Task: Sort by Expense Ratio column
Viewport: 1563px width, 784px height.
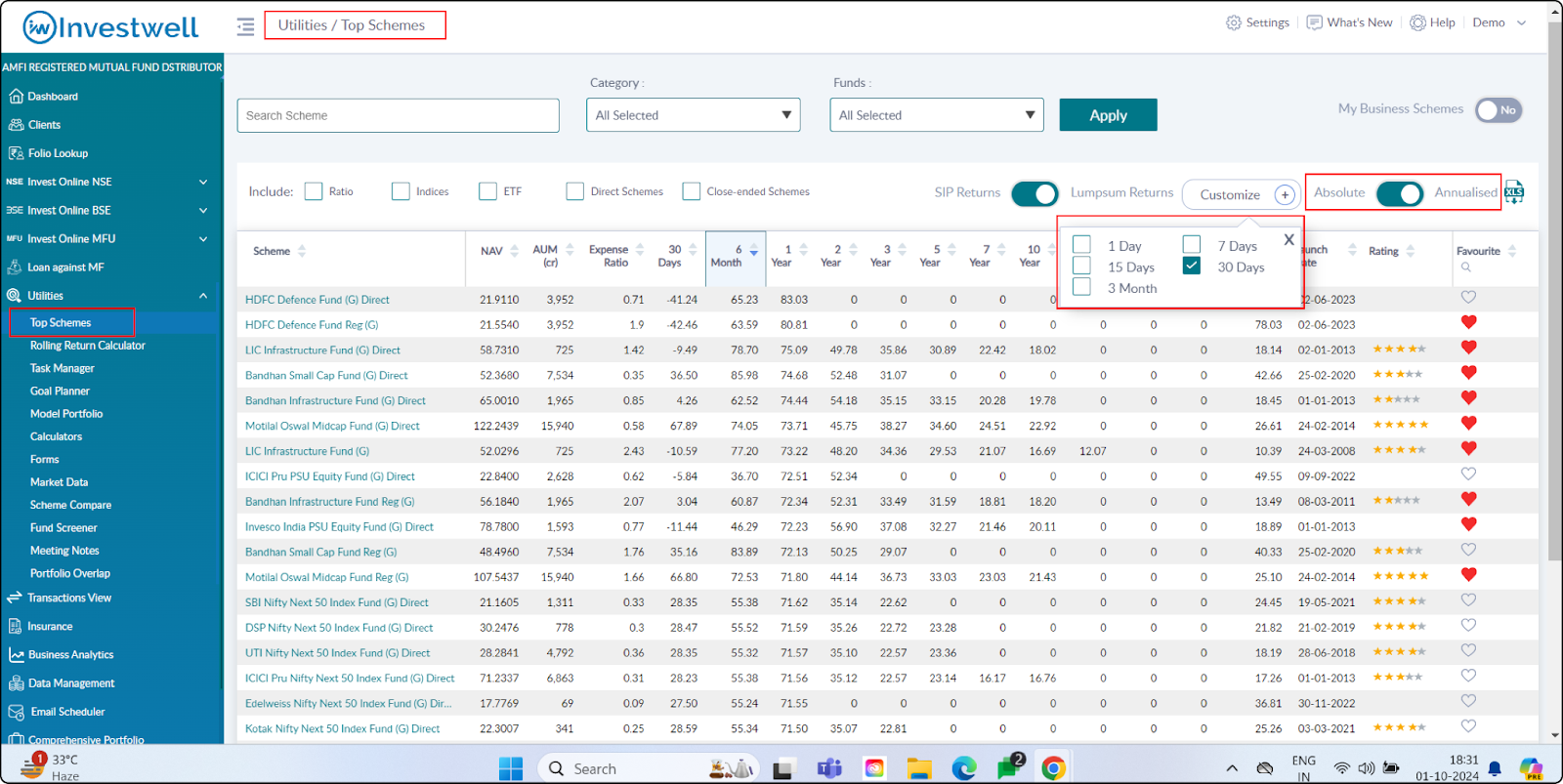Action: coord(640,249)
